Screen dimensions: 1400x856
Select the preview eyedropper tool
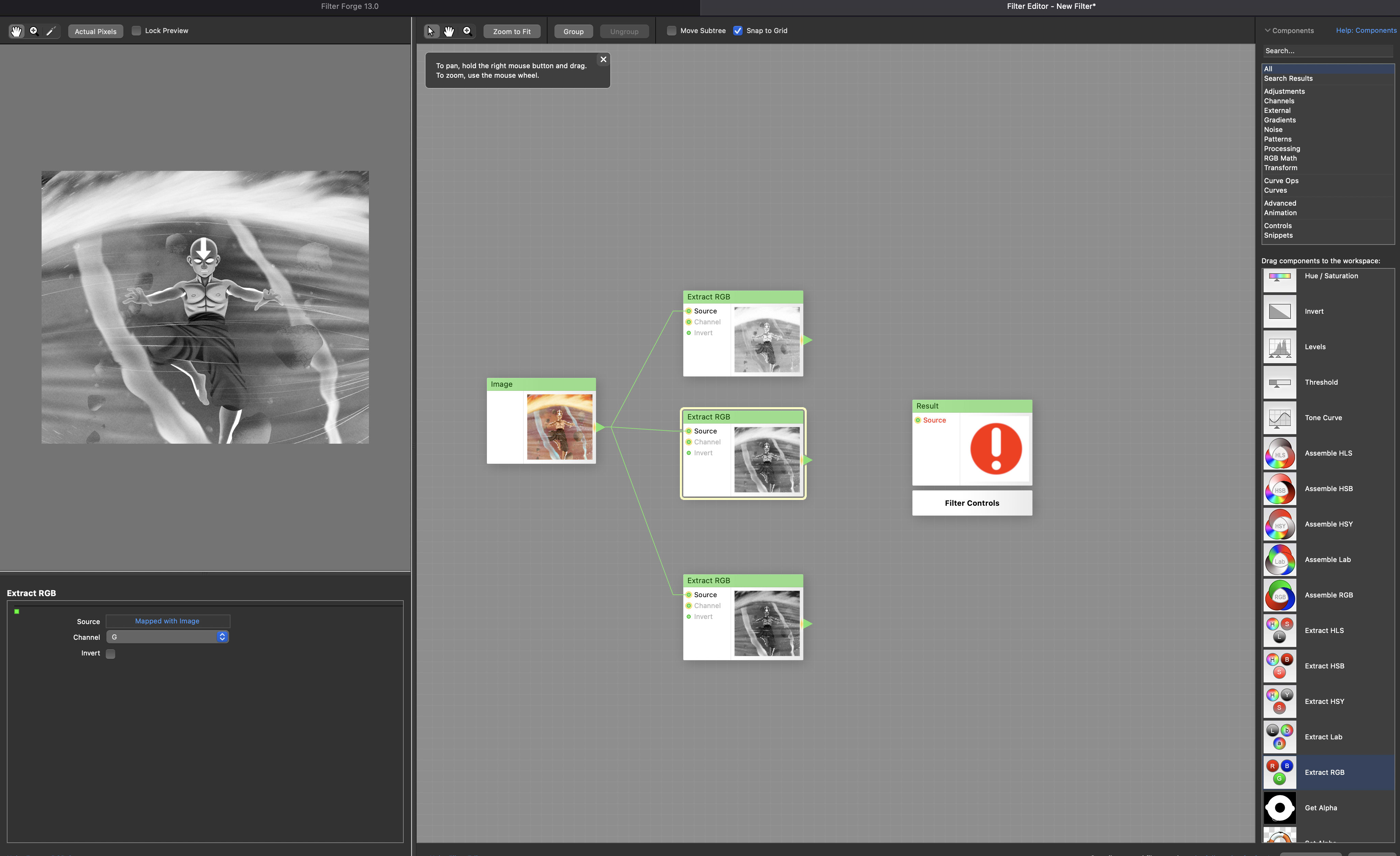[x=51, y=31]
